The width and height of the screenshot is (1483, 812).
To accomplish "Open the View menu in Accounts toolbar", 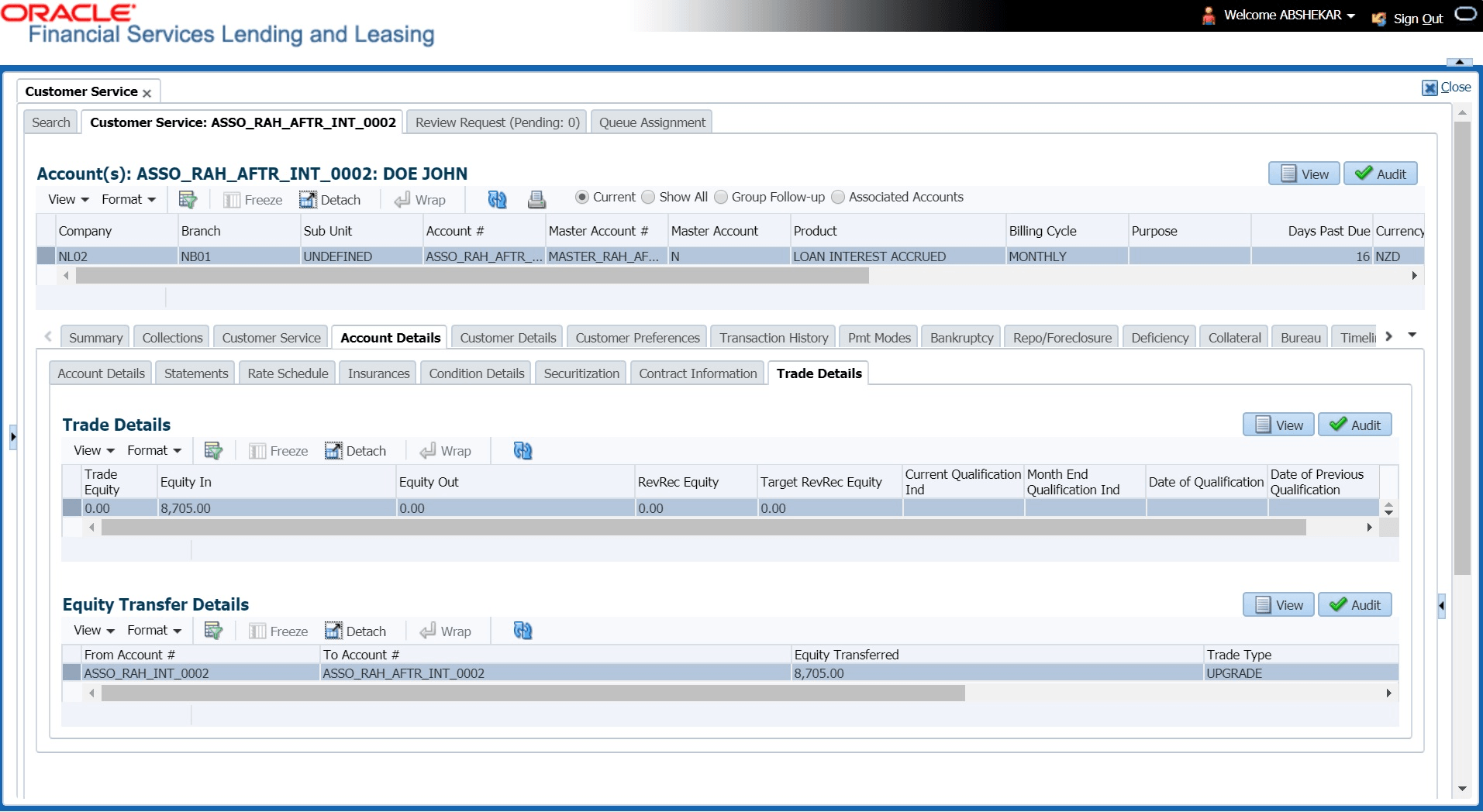I will (68, 199).
